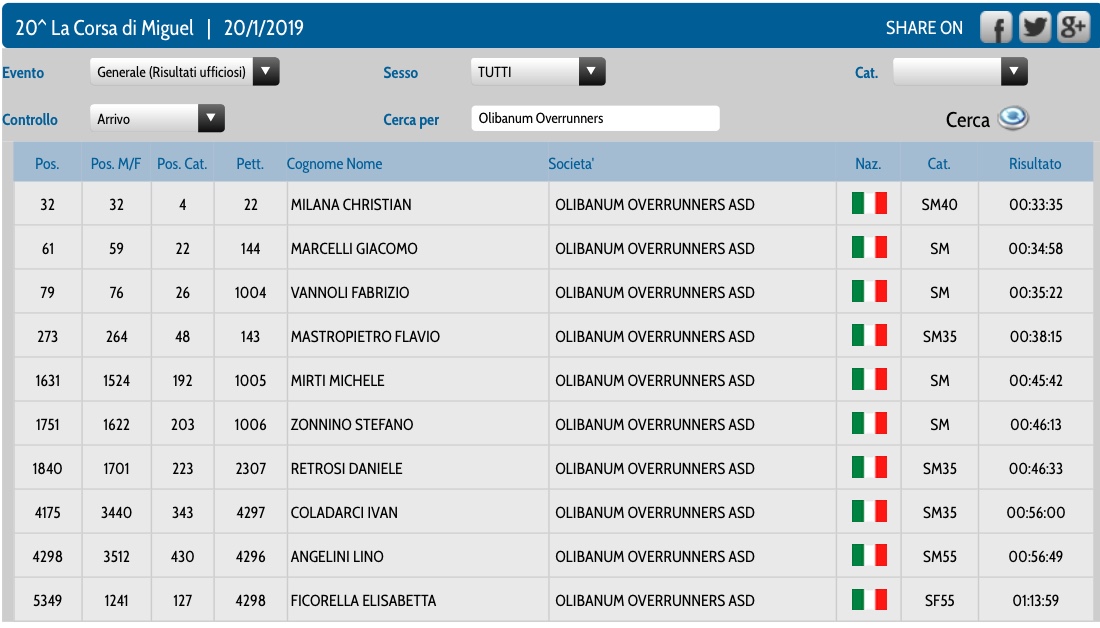Click Italian flag in VANNOLI FABRIZIO row
This screenshot has height=628, width=1100.
pyautogui.click(x=869, y=291)
